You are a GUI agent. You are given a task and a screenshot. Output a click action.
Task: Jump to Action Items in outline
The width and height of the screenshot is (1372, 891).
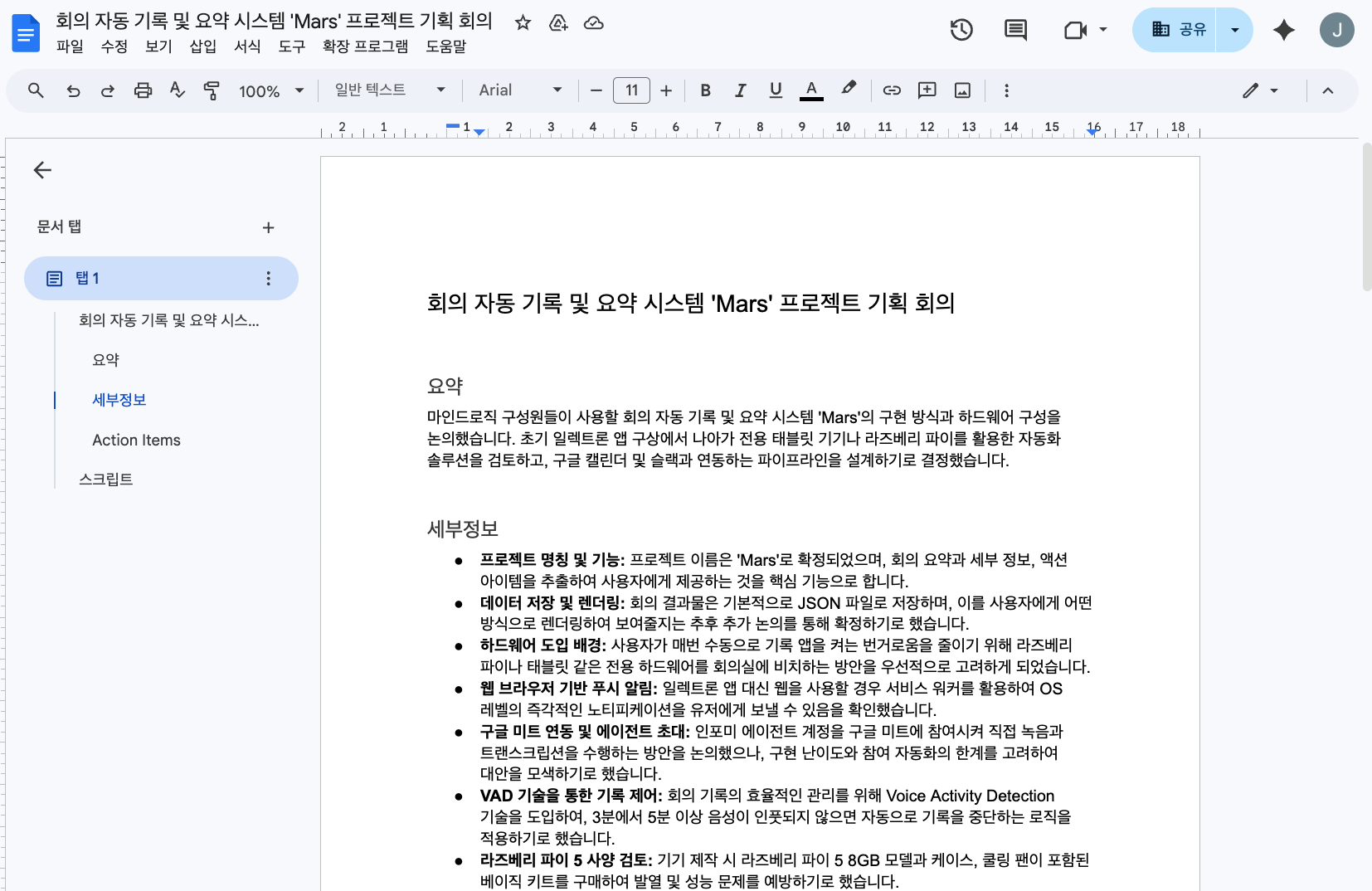tap(136, 441)
